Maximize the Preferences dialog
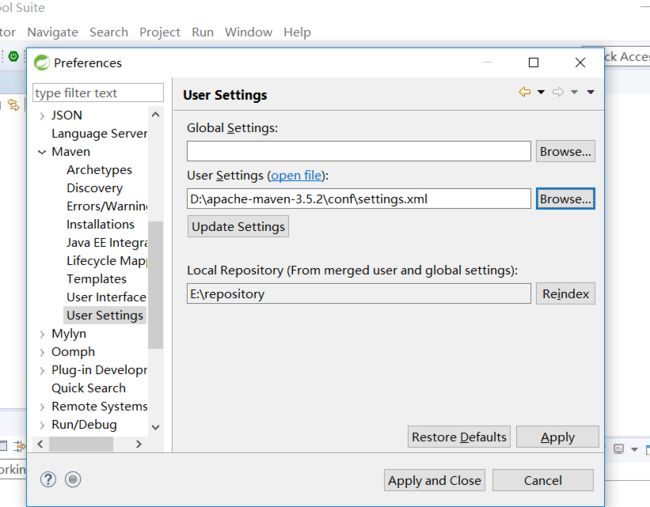 pos(534,63)
